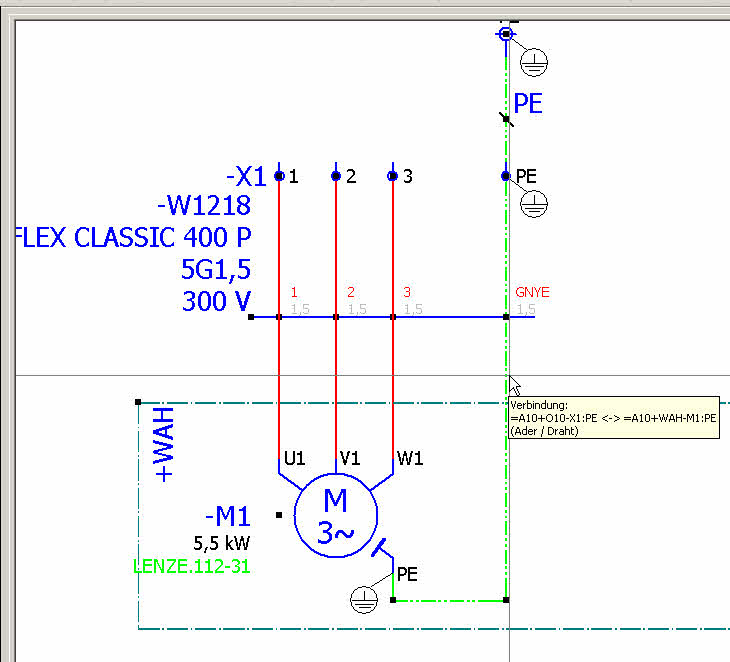Image resolution: width=730 pixels, height=662 pixels.
Task: Click the top PE connection point circle
Action: [x=506, y=34]
